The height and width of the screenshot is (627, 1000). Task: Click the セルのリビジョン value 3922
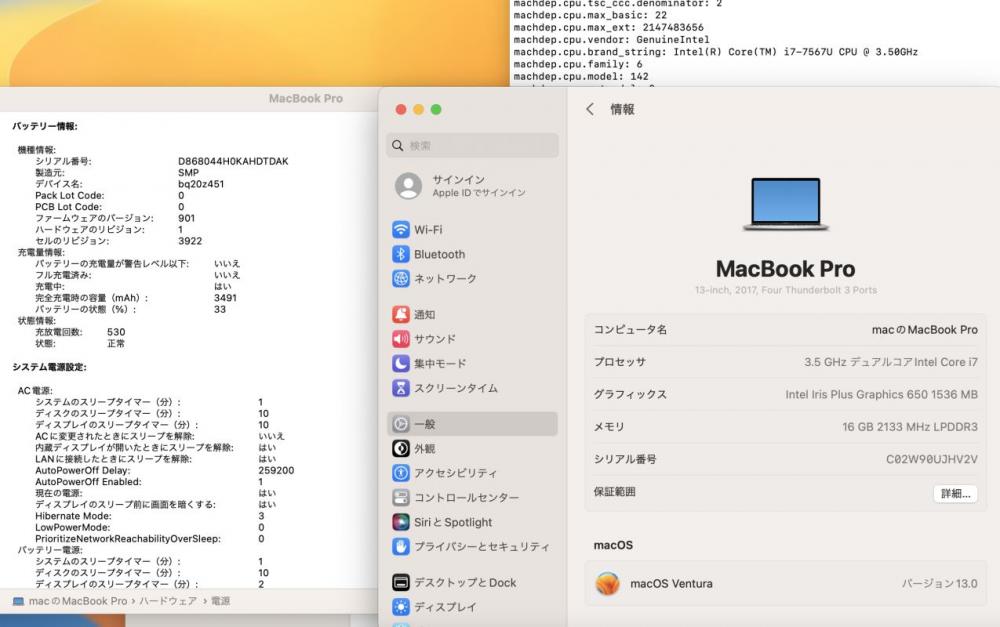pyautogui.click(x=190, y=241)
